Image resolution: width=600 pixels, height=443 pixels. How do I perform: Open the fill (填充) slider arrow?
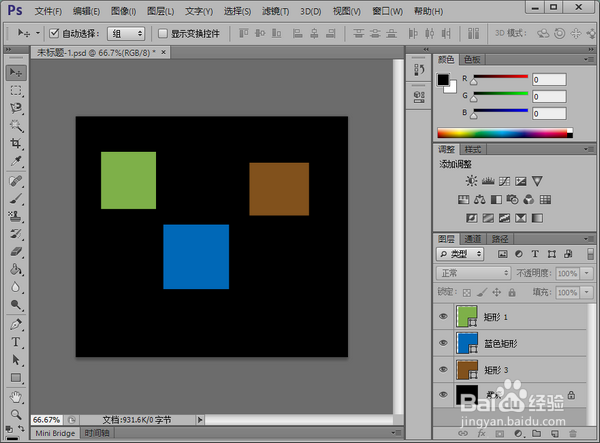click(586, 293)
